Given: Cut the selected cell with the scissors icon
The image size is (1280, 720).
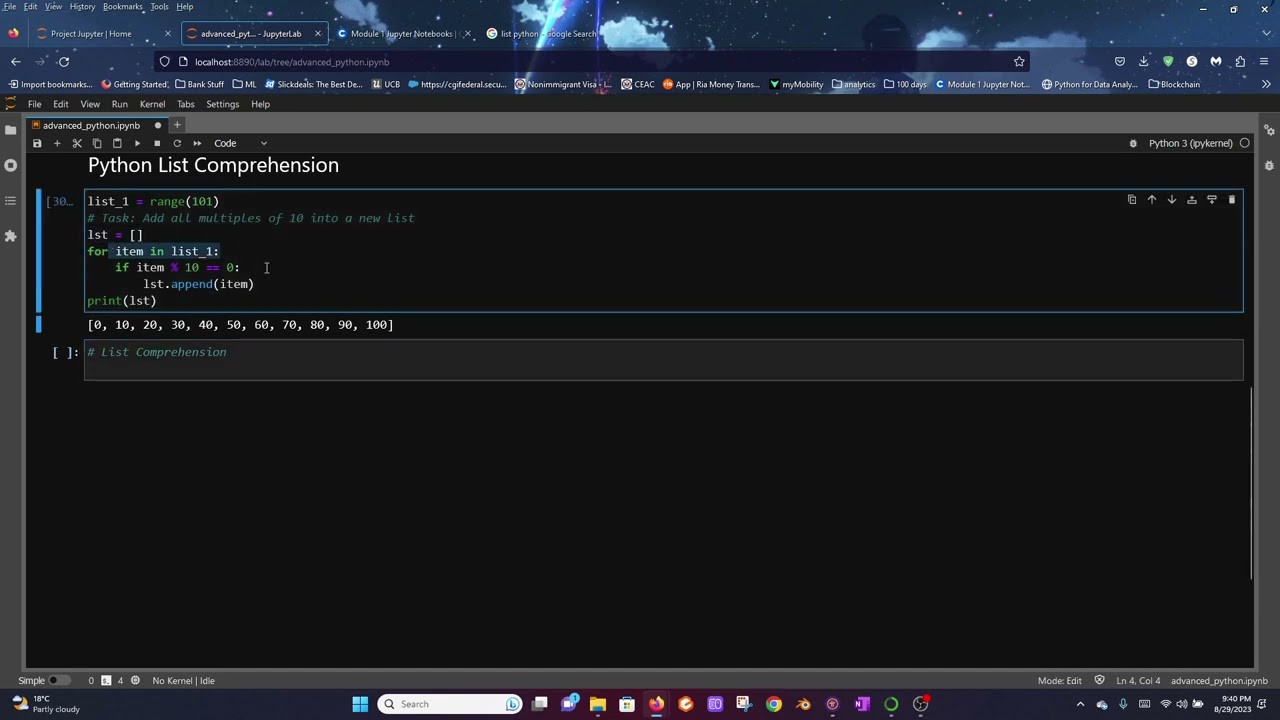Looking at the screenshot, I should pos(77,143).
